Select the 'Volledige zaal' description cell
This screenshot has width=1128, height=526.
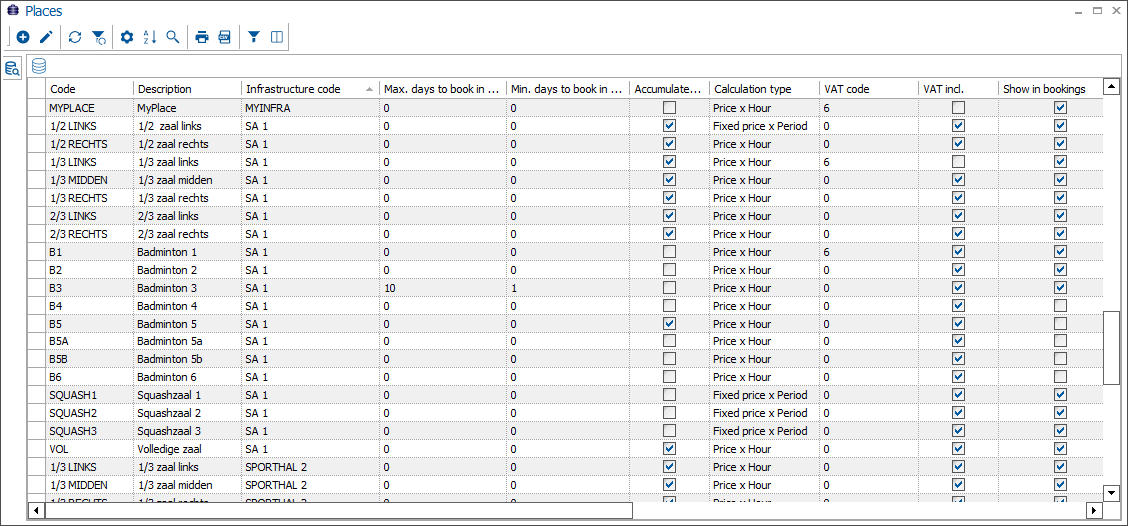187,449
